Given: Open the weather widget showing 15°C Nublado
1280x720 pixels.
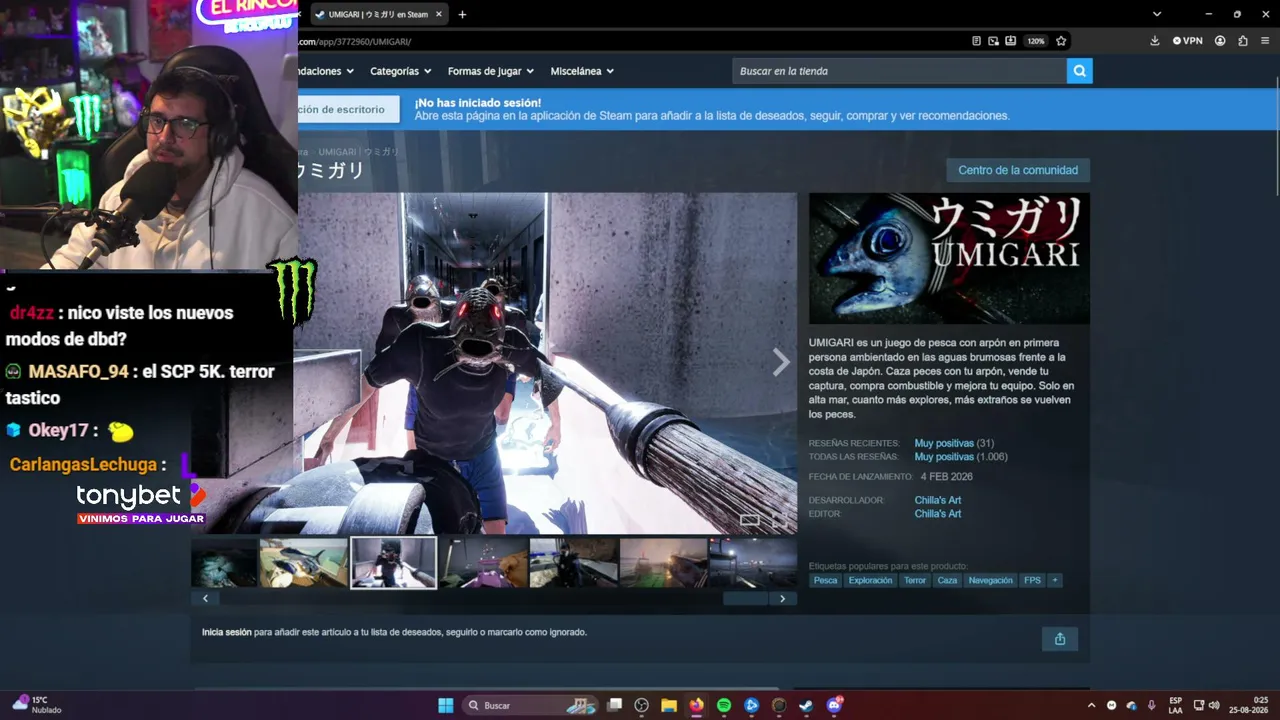Looking at the screenshot, I should coord(37,705).
